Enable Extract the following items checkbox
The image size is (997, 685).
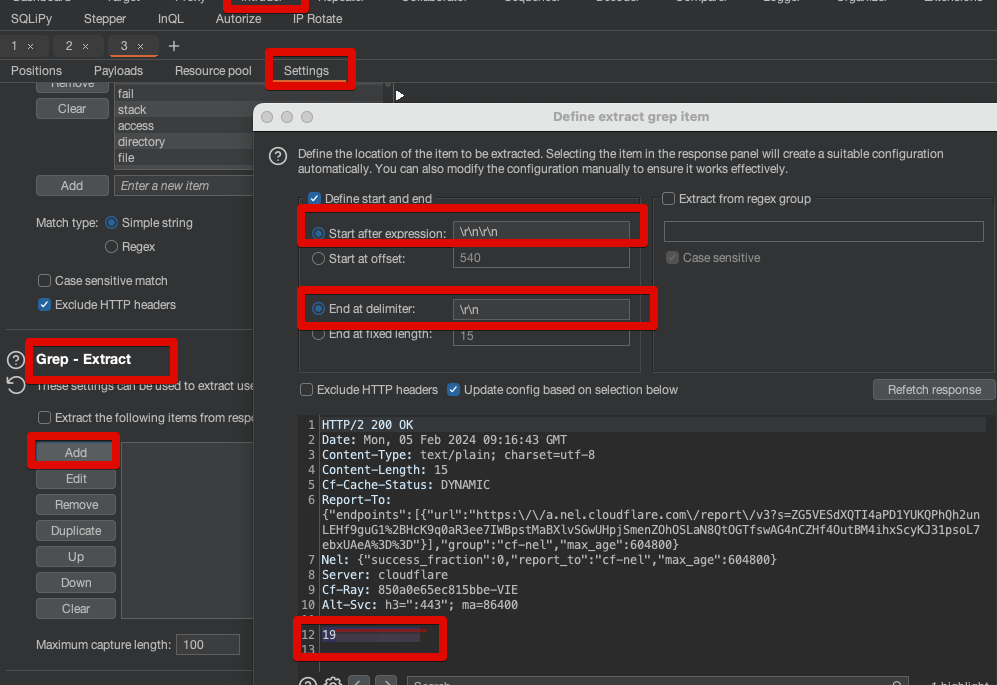45,417
